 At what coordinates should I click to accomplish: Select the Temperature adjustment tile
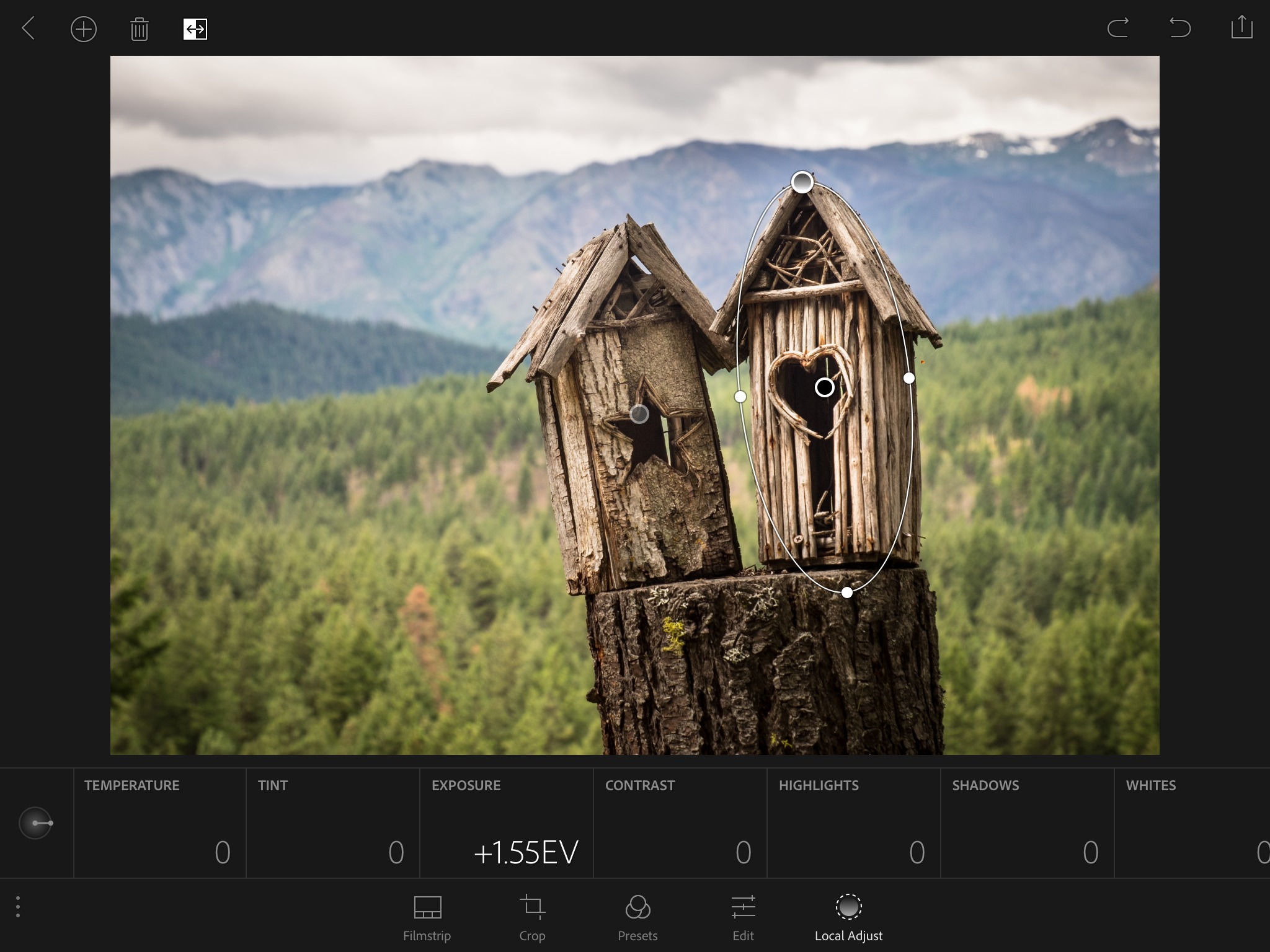click(159, 823)
